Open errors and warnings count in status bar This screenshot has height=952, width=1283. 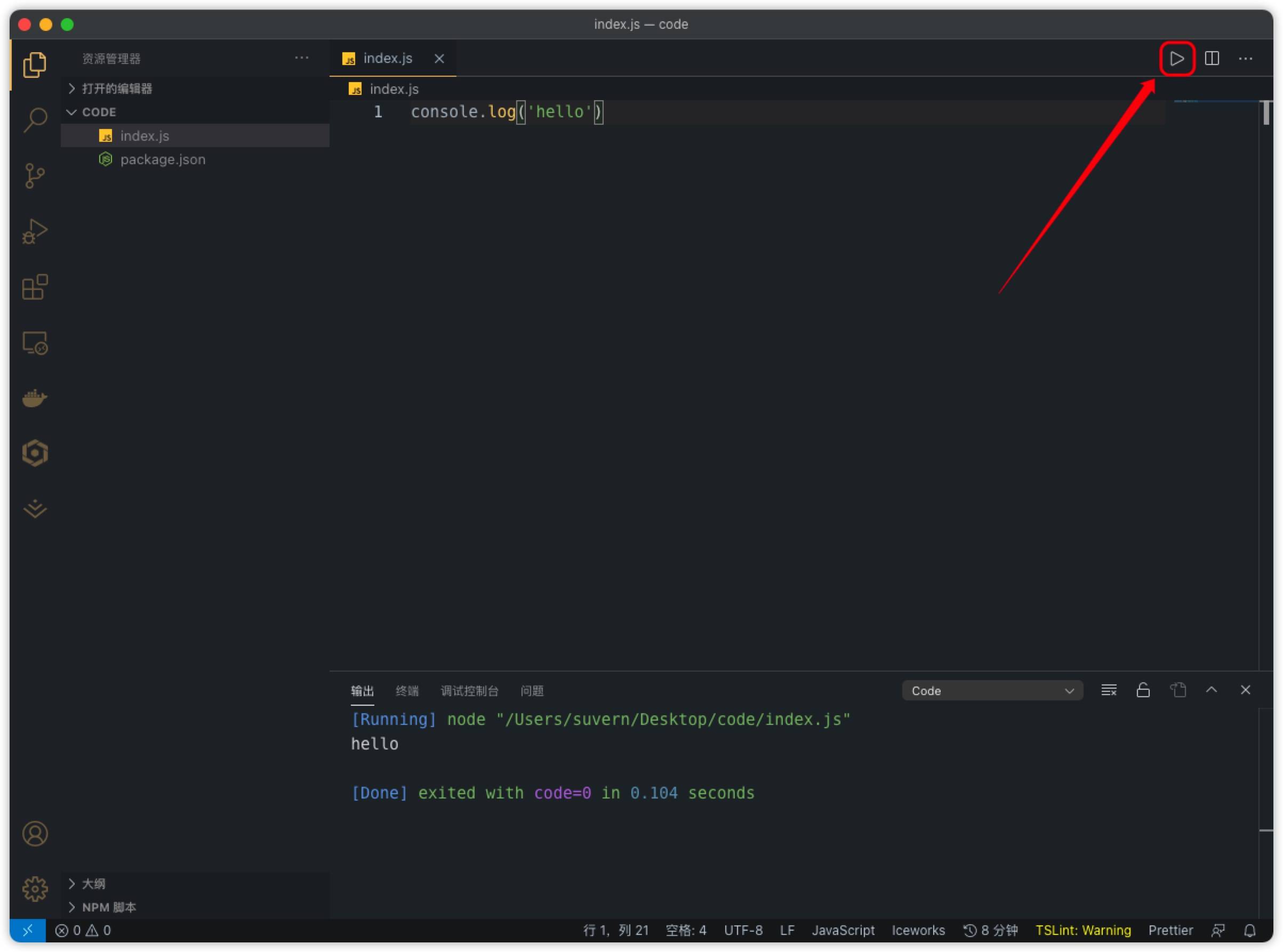(83, 930)
